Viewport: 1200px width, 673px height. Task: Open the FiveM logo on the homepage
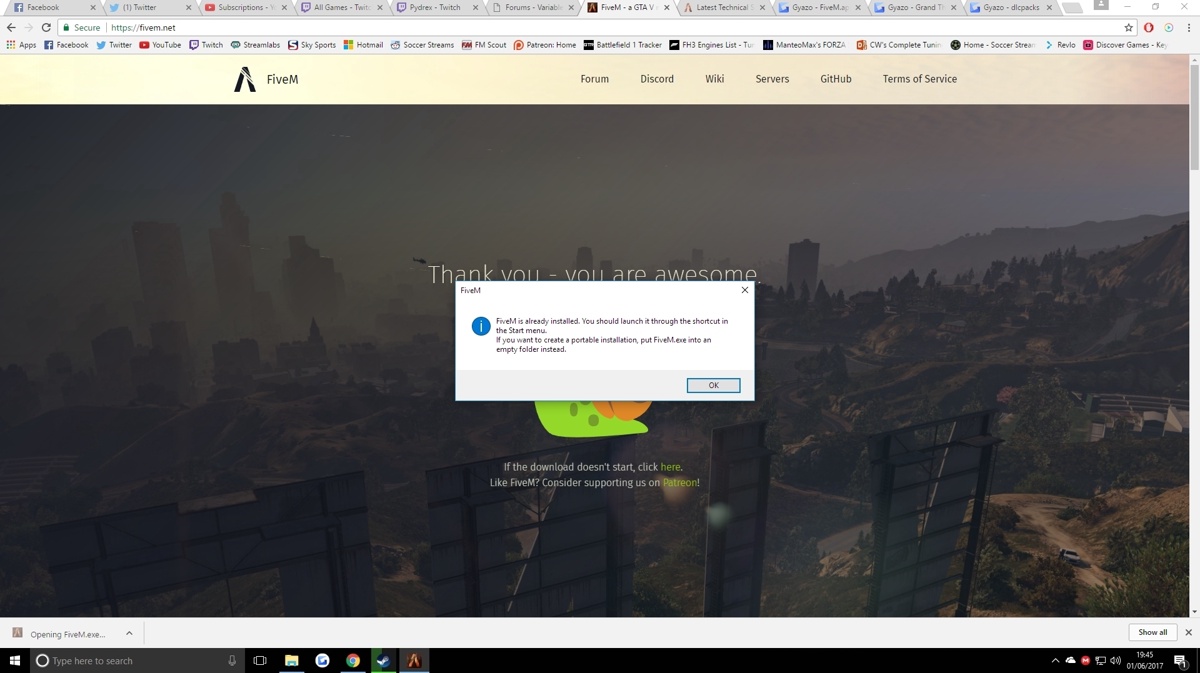click(x=244, y=78)
